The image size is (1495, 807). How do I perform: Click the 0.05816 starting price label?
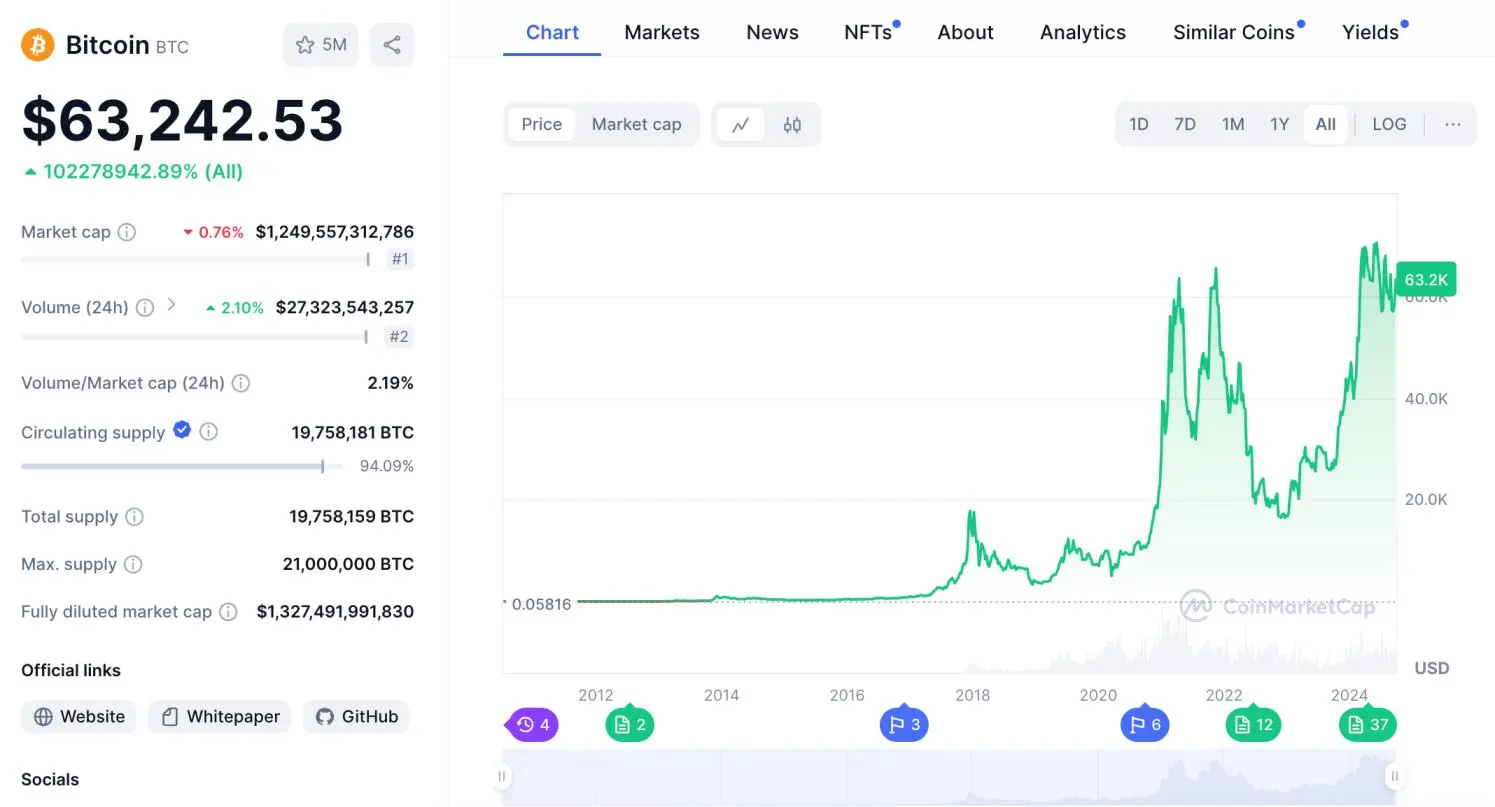tap(541, 604)
